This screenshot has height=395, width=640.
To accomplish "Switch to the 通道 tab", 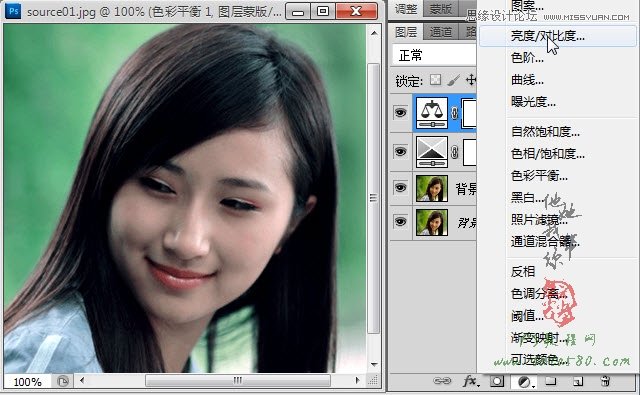I will click(440, 32).
